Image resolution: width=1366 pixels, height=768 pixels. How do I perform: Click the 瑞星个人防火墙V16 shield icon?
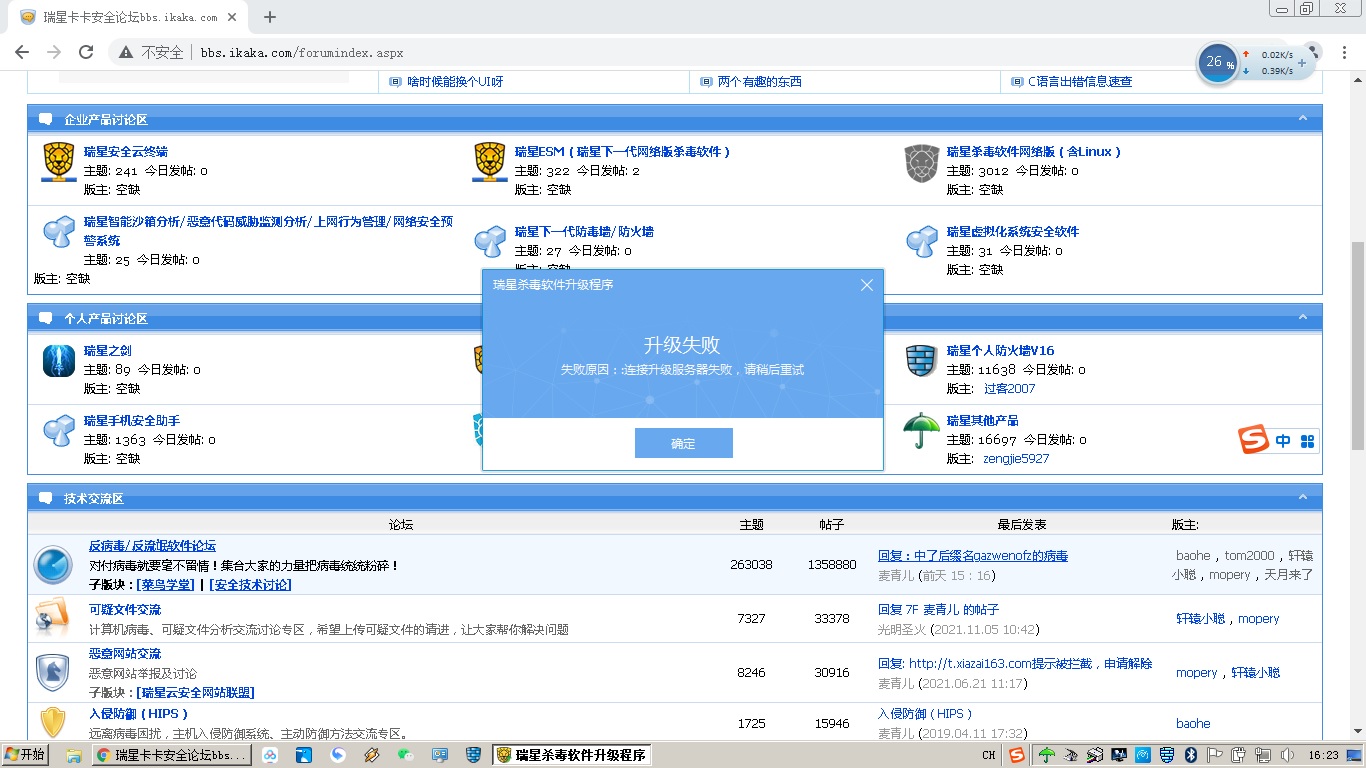point(922,360)
